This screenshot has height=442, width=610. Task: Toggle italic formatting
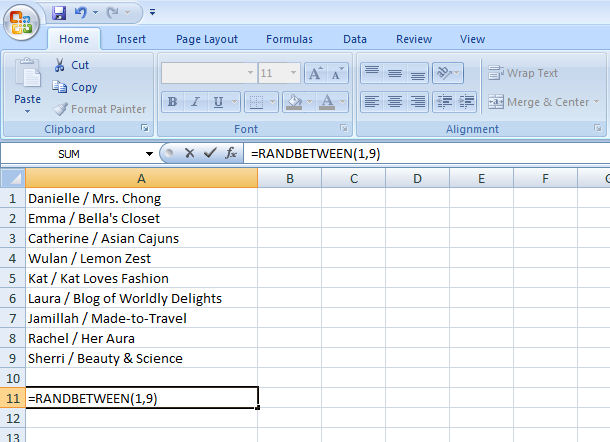(195, 102)
